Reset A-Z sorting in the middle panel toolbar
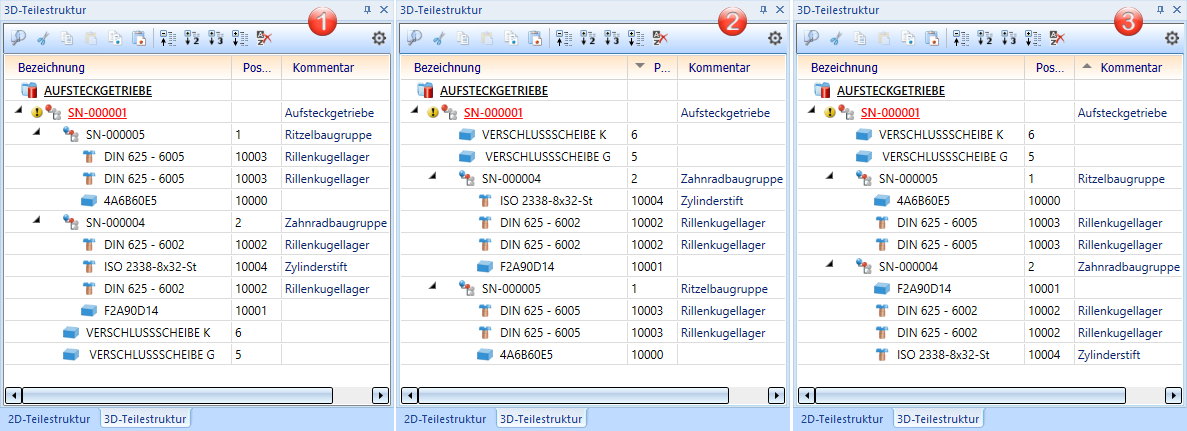 [x=660, y=38]
